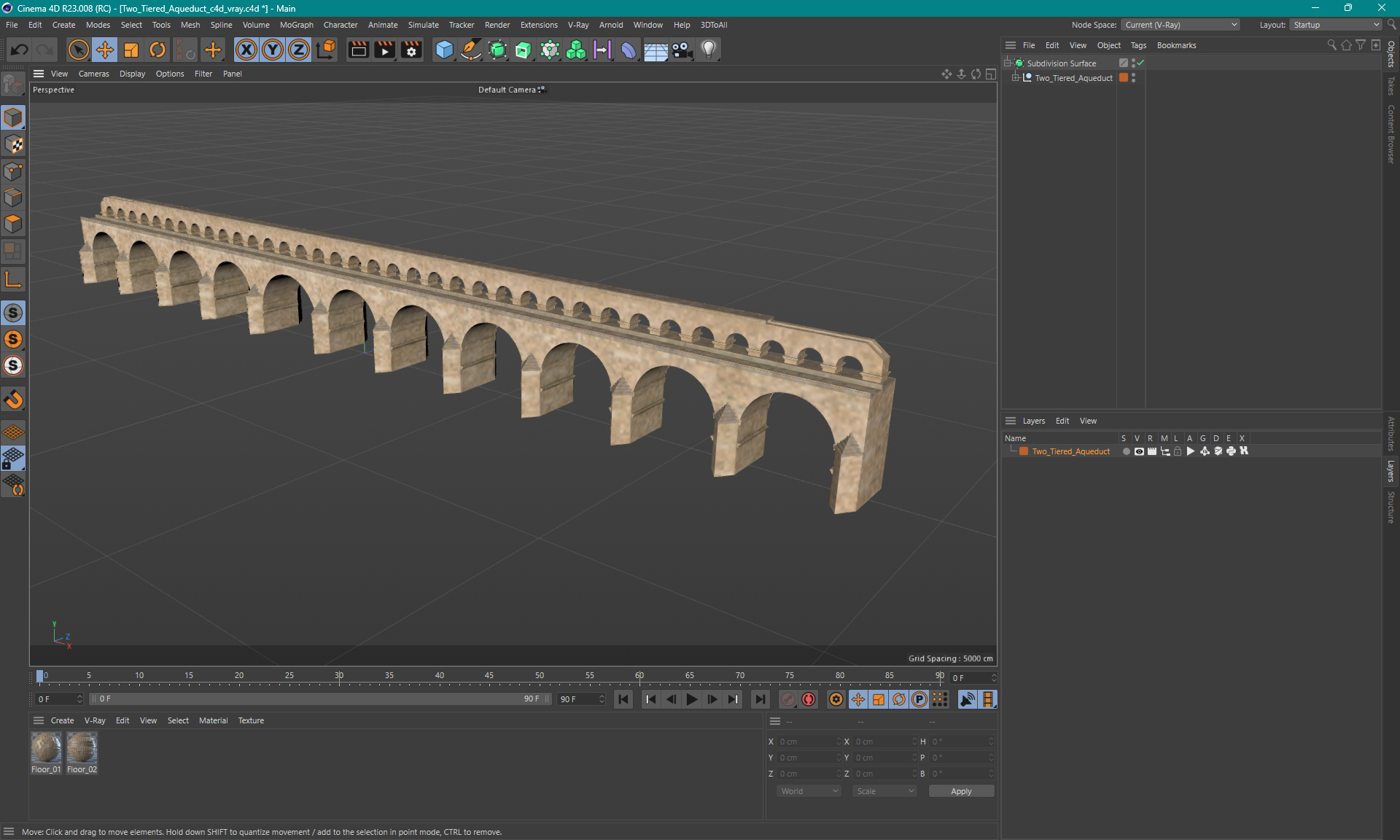Image resolution: width=1400 pixels, height=840 pixels.
Task: Toggle Two_Tiered_Aqueduct layer render visibility icon
Action: [x=1152, y=451]
